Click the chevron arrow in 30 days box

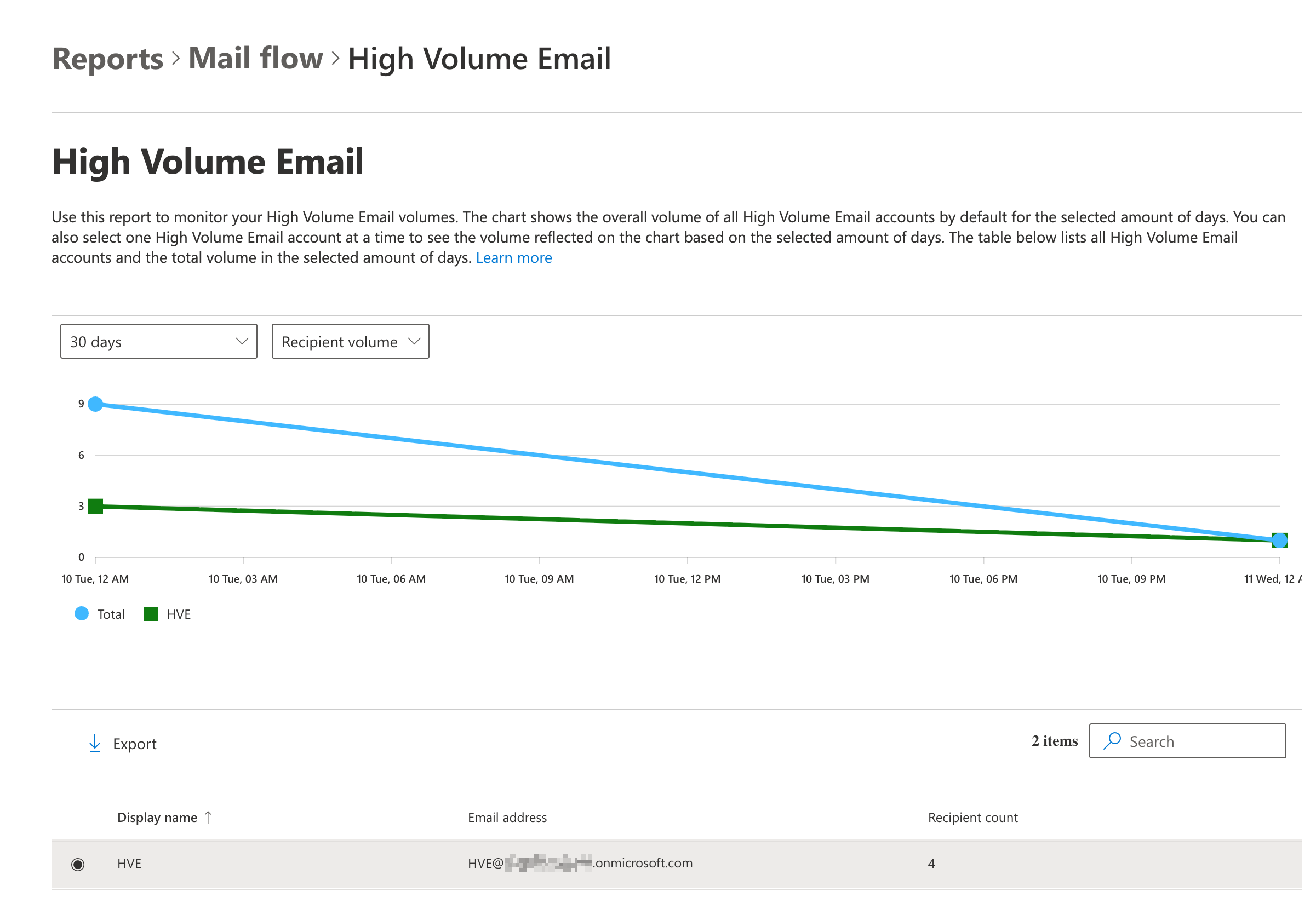[x=242, y=341]
